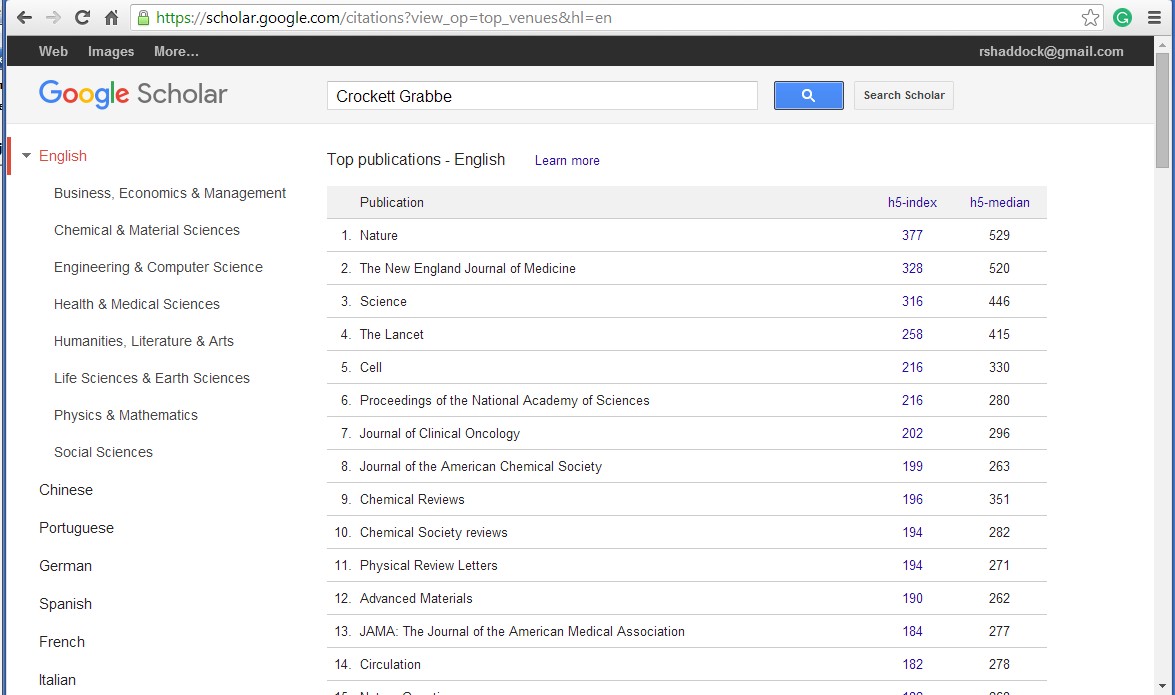Reload the page with the refresh icon
The width and height of the screenshot is (1175, 695).
coord(82,17)
